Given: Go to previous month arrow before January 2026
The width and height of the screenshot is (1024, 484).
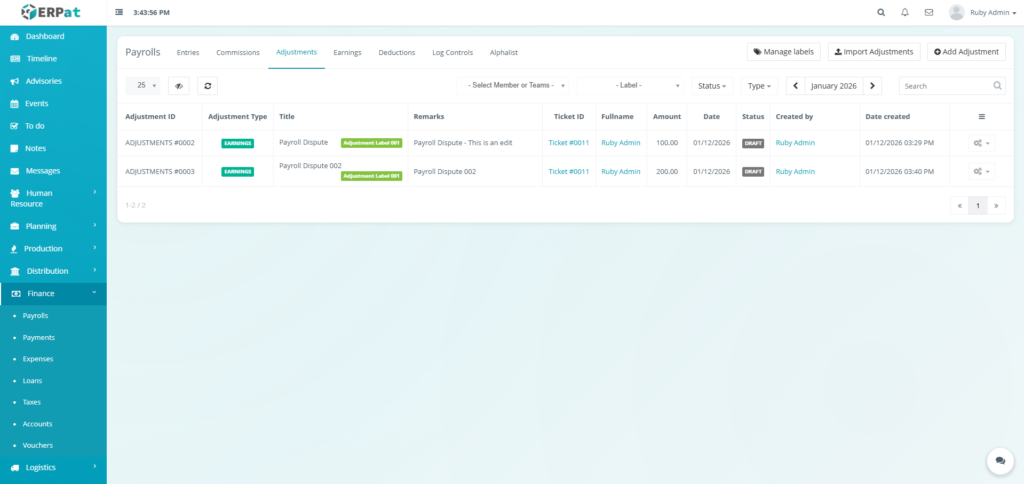Looking at the screenshot, I should tap(796, 86).
